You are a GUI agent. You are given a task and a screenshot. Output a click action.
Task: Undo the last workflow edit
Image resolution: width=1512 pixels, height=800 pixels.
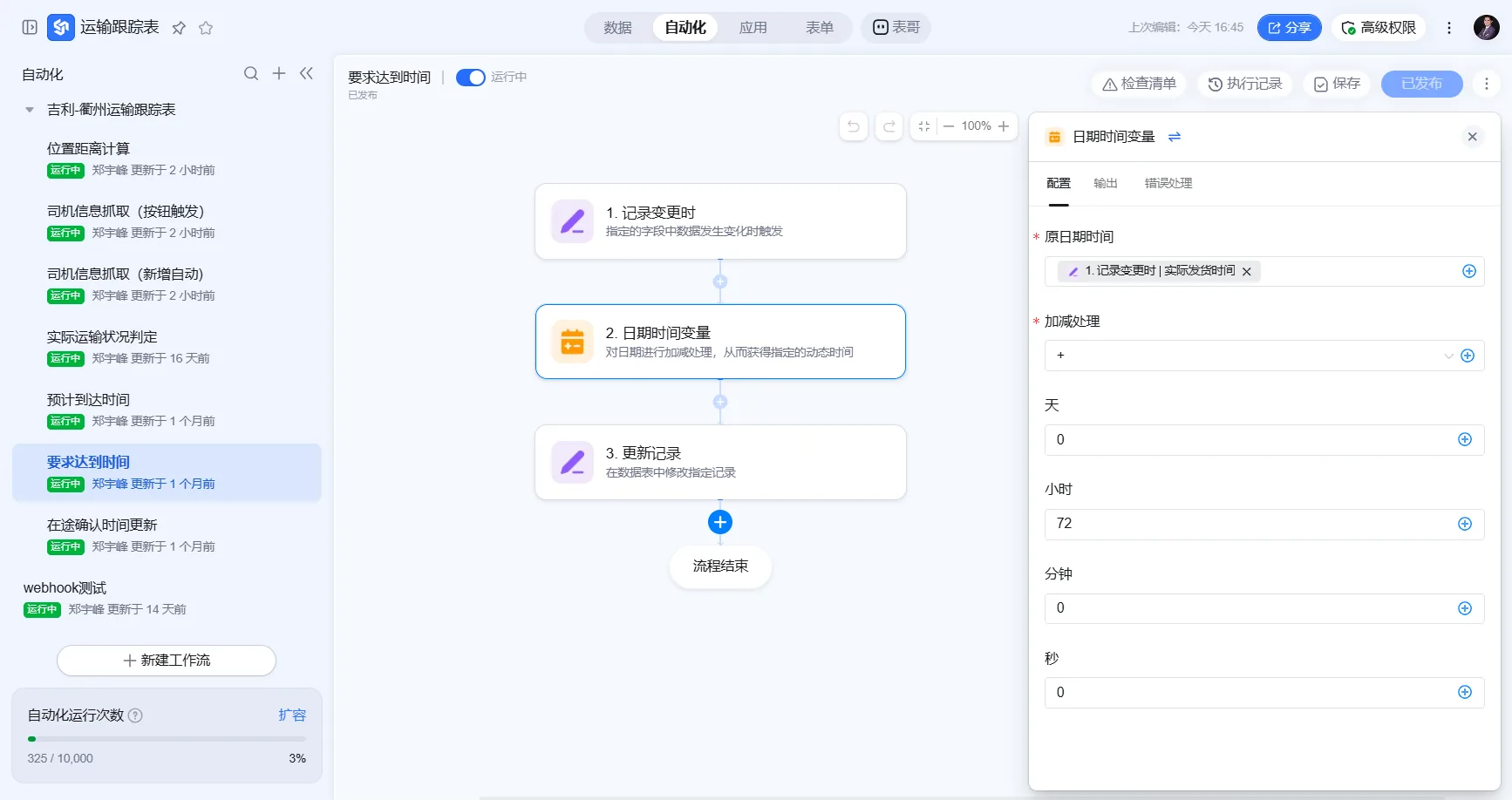tap(854, 126)
